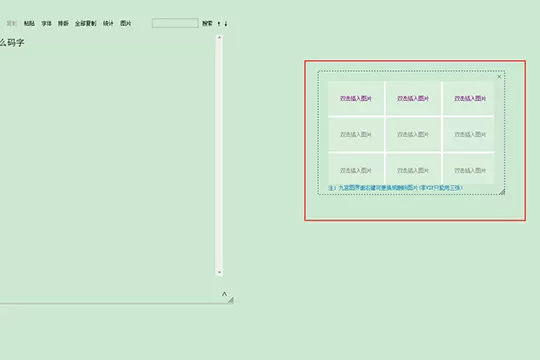Collapse the editor with the caret icon
This screenshot has height=360, width=540.
click(224, 294)
